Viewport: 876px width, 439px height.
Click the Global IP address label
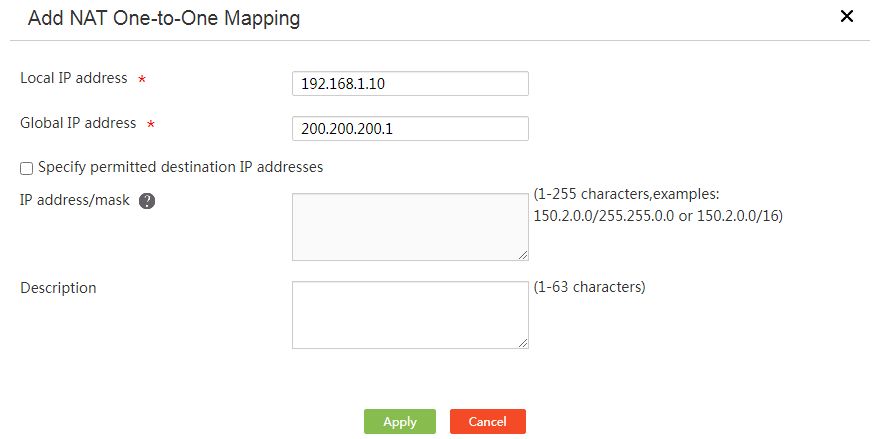point(78,123)
